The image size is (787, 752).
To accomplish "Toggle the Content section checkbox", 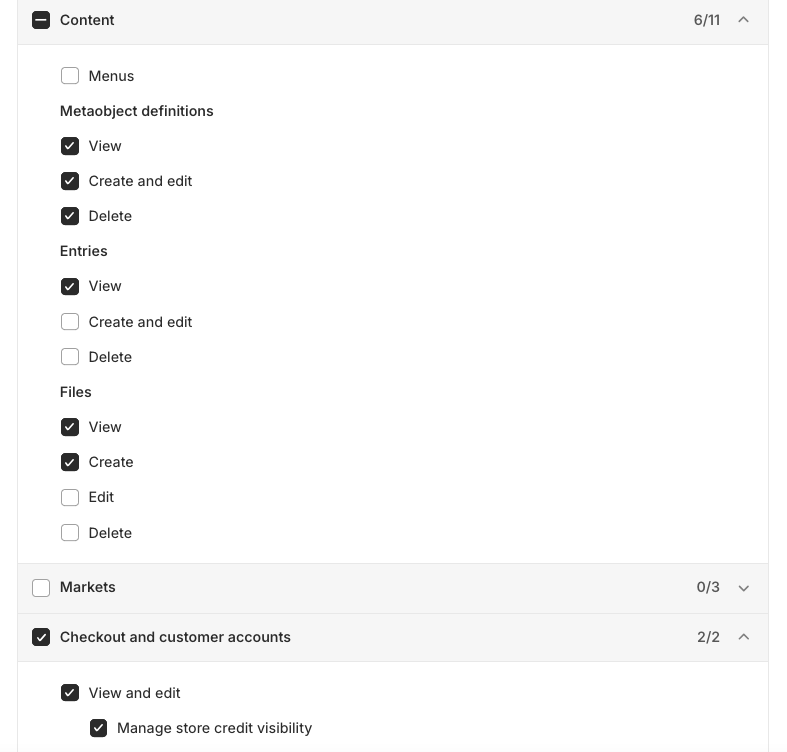I will click(x=41, y=20).
